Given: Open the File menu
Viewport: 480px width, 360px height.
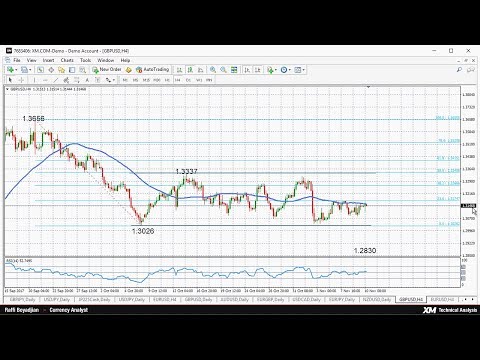Looking at the screenshot, I should click(17, 60).
